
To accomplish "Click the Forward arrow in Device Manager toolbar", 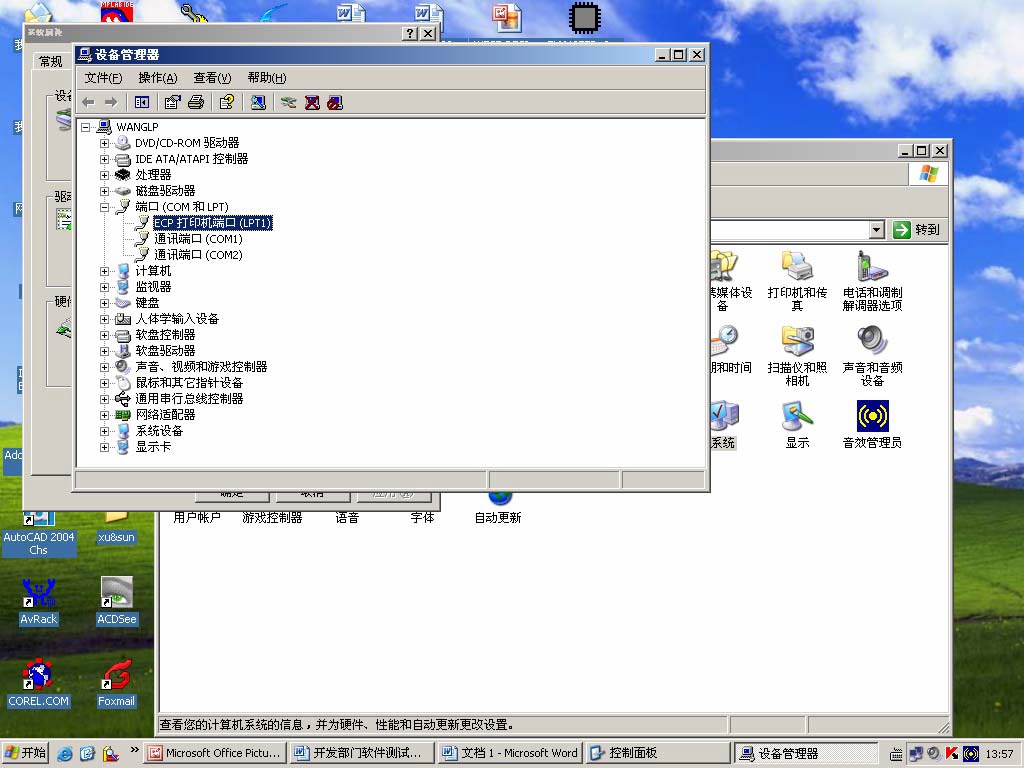I will pyautogui.click(x=111, y=103).
